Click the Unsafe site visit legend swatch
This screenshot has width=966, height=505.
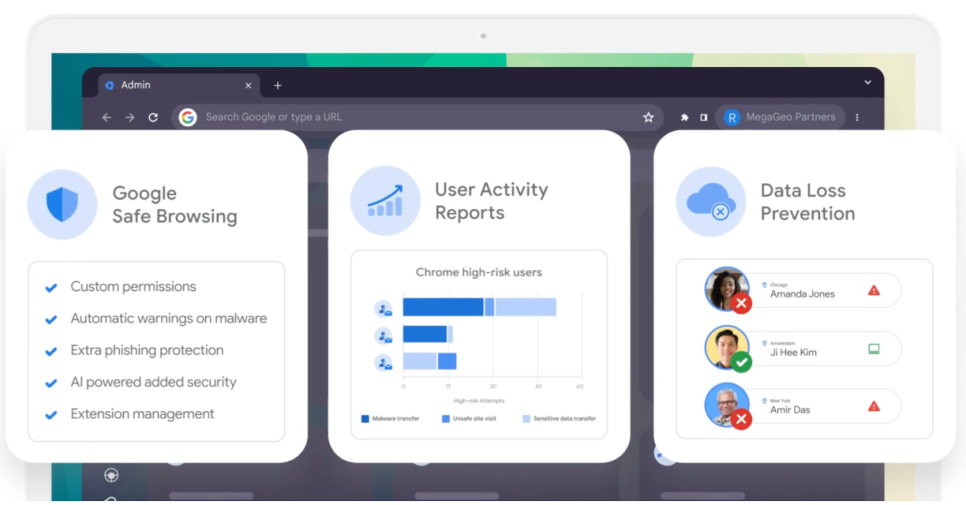(x=446, y=419)
